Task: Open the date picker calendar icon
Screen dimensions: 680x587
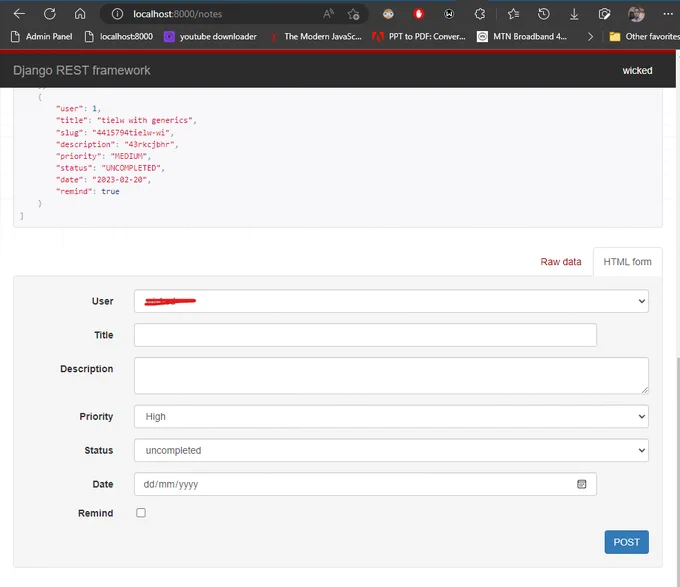Action: pos(582,484)
